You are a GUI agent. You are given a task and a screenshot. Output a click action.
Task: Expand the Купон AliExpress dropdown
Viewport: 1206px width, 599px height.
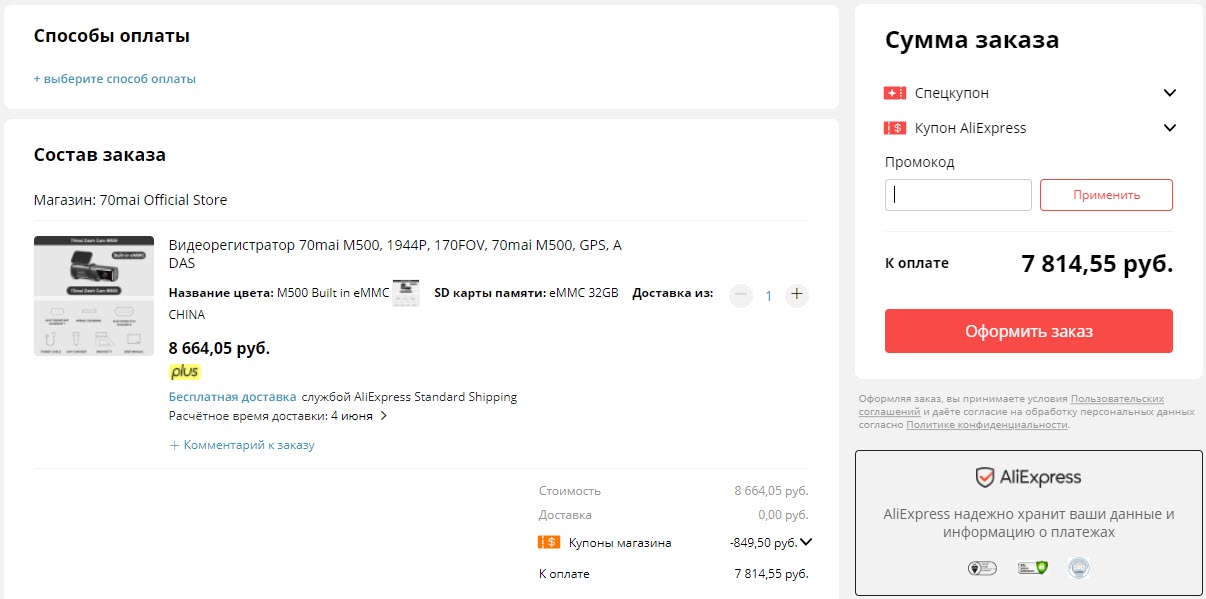1170,128
